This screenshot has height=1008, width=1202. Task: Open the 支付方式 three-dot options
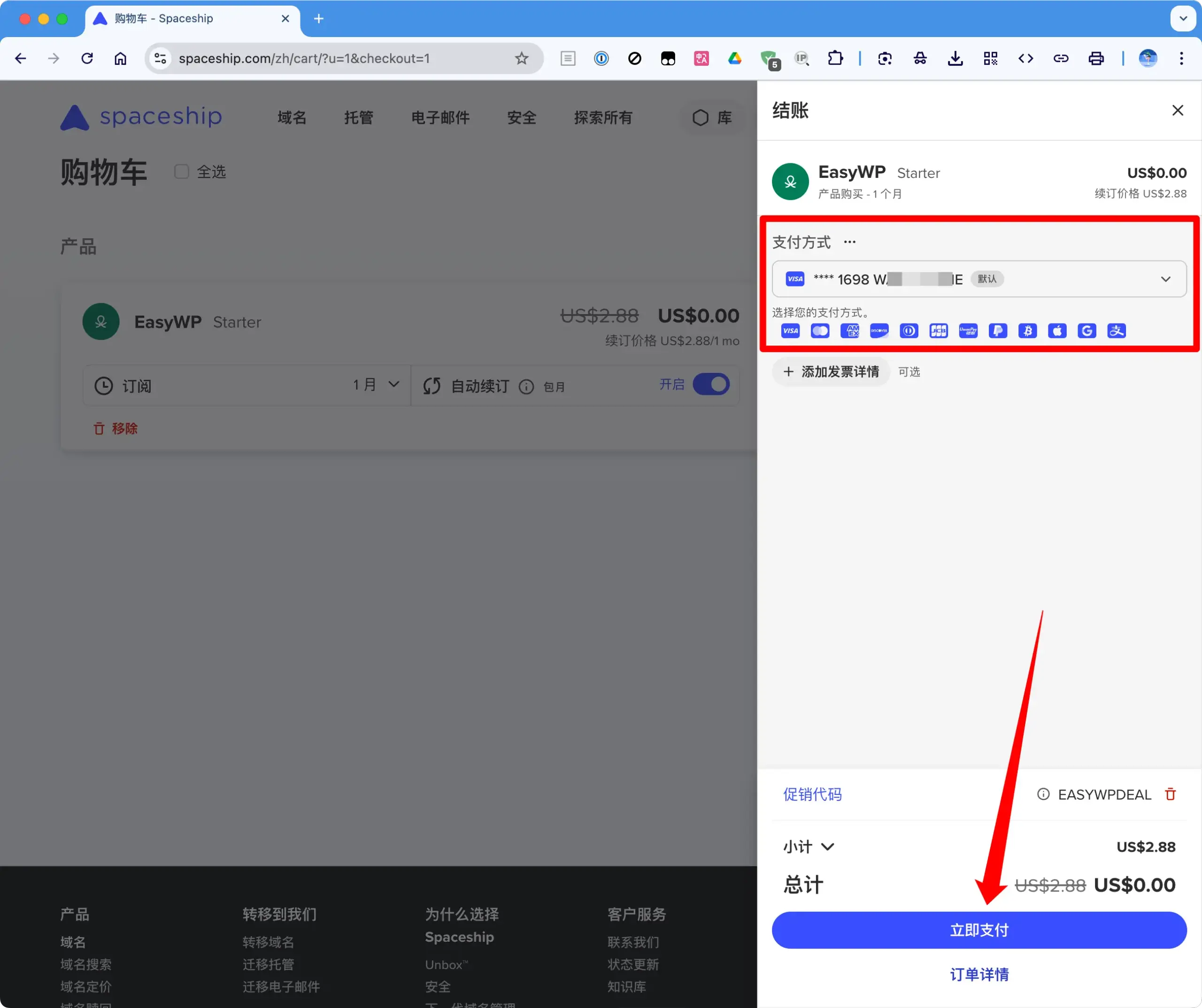pyautogui.click(x=850, y=242)
